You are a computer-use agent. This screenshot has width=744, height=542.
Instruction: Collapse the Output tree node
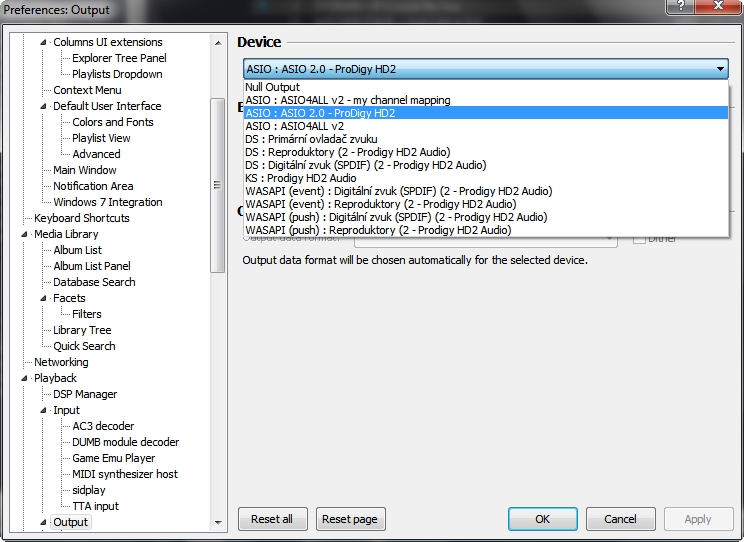point(43,523)
